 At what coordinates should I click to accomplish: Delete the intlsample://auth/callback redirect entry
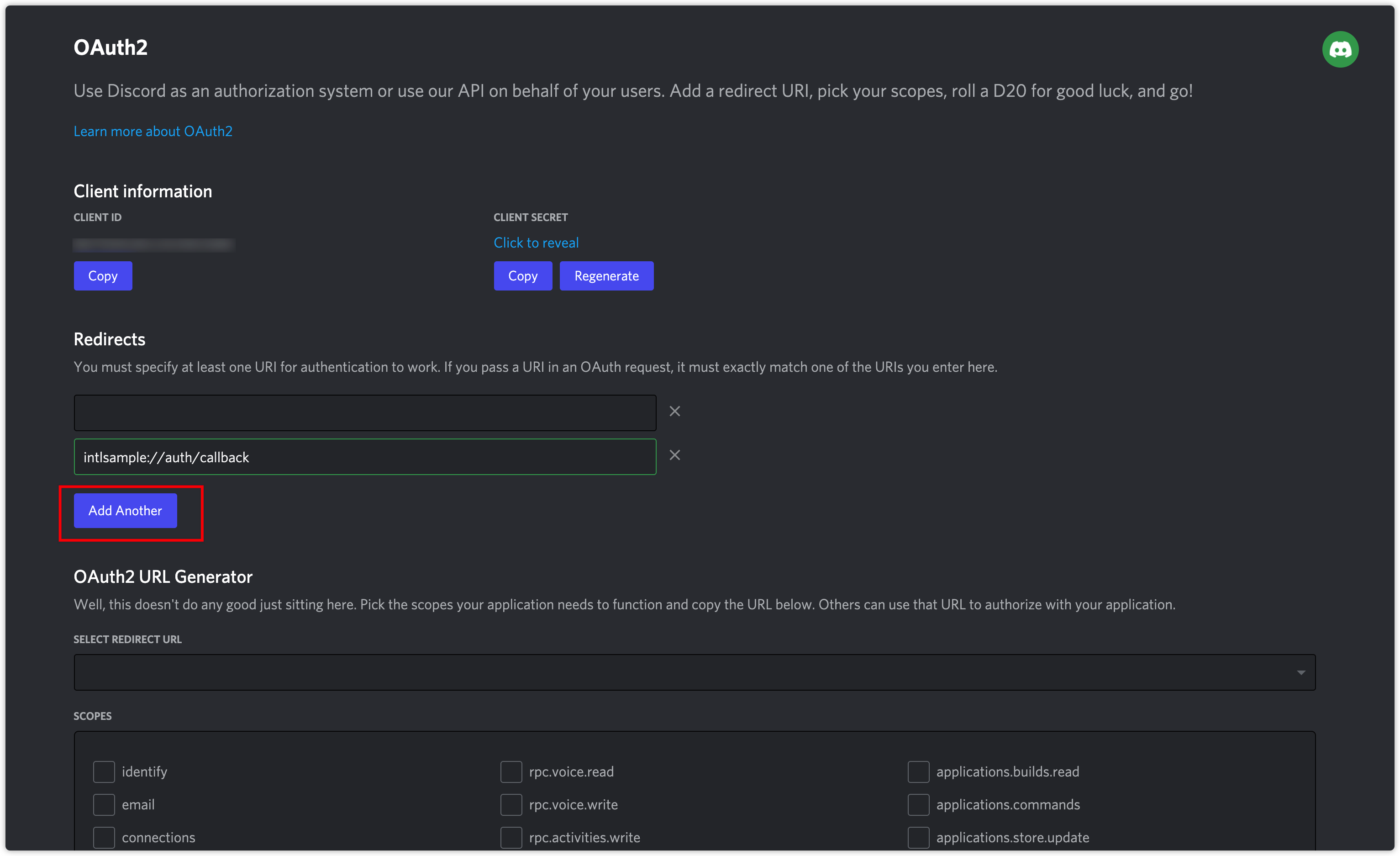tap(674, 454)
